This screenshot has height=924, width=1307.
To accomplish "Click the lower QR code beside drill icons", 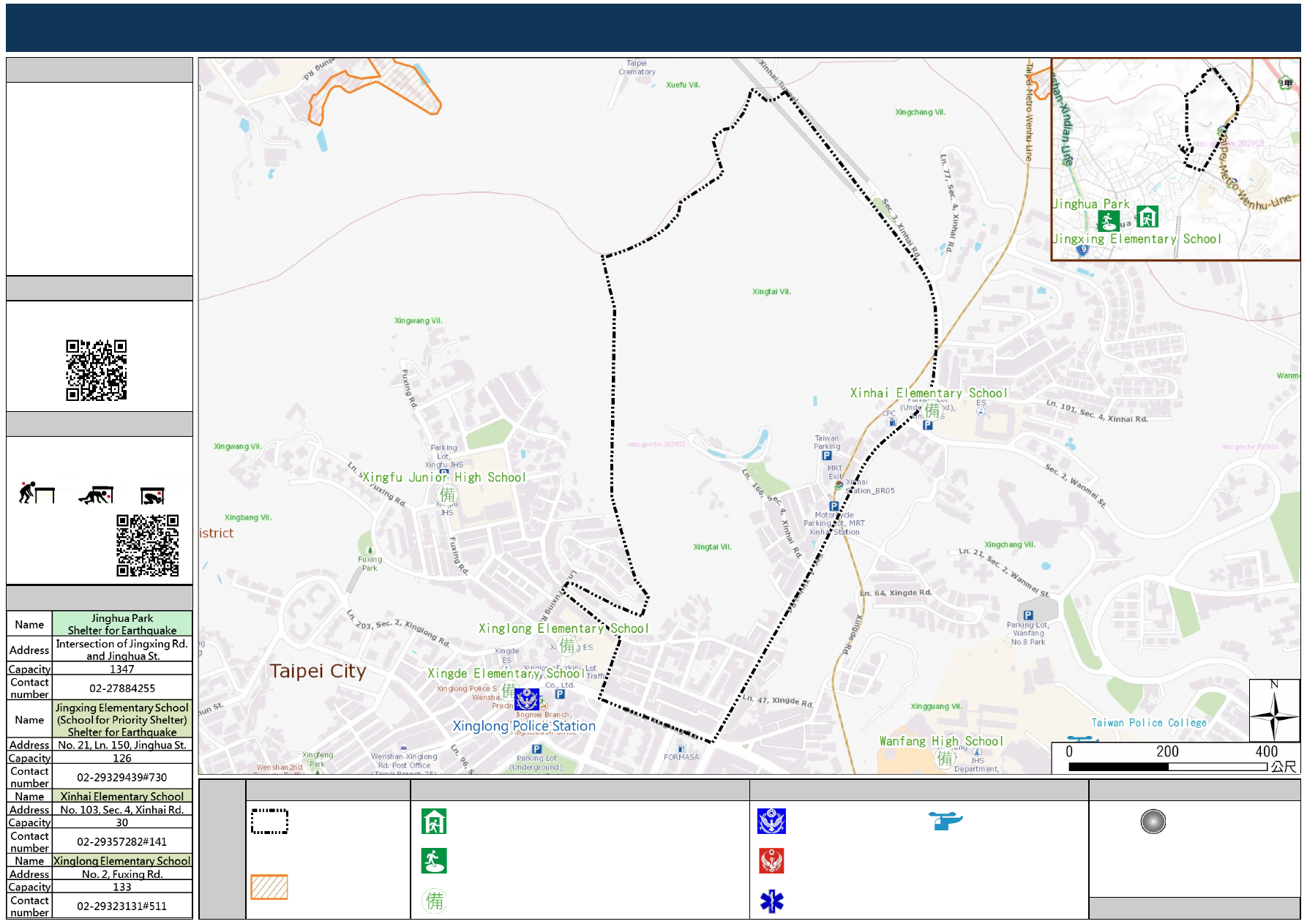I will coord(148,545).
